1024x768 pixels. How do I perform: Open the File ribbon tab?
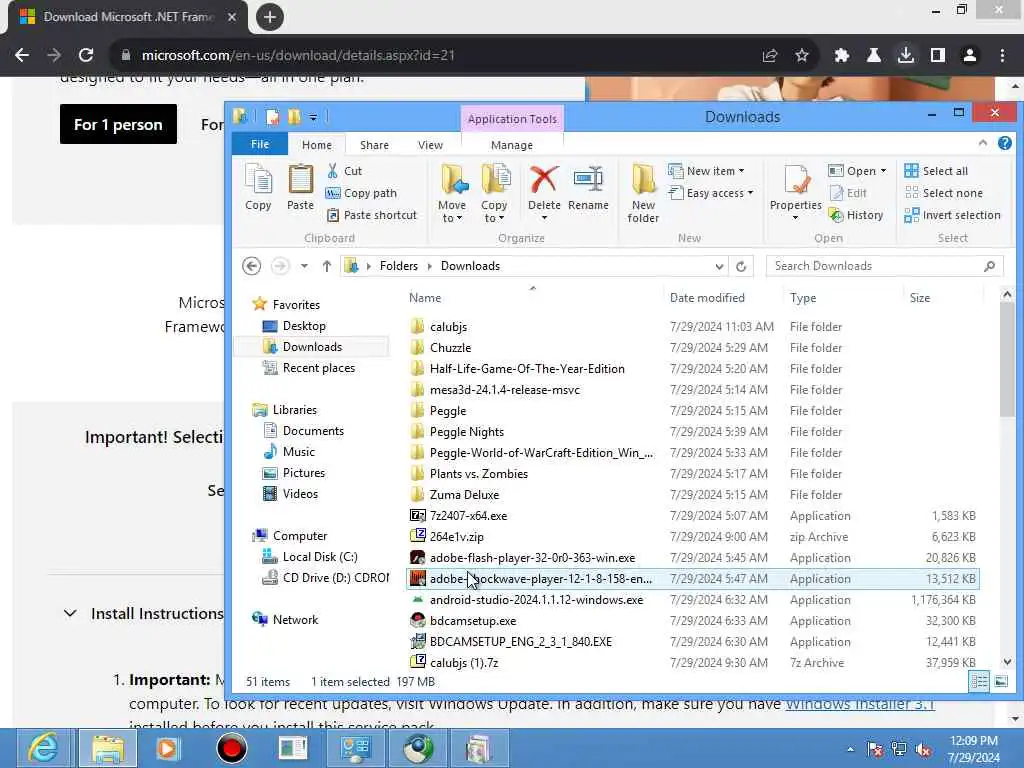coord(260,144)
